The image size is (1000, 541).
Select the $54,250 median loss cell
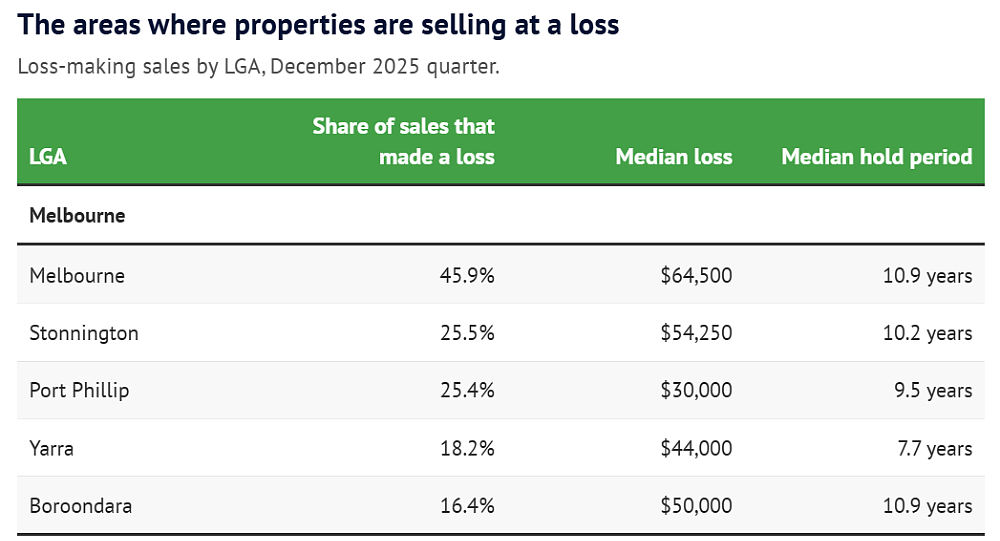point(696,333)
